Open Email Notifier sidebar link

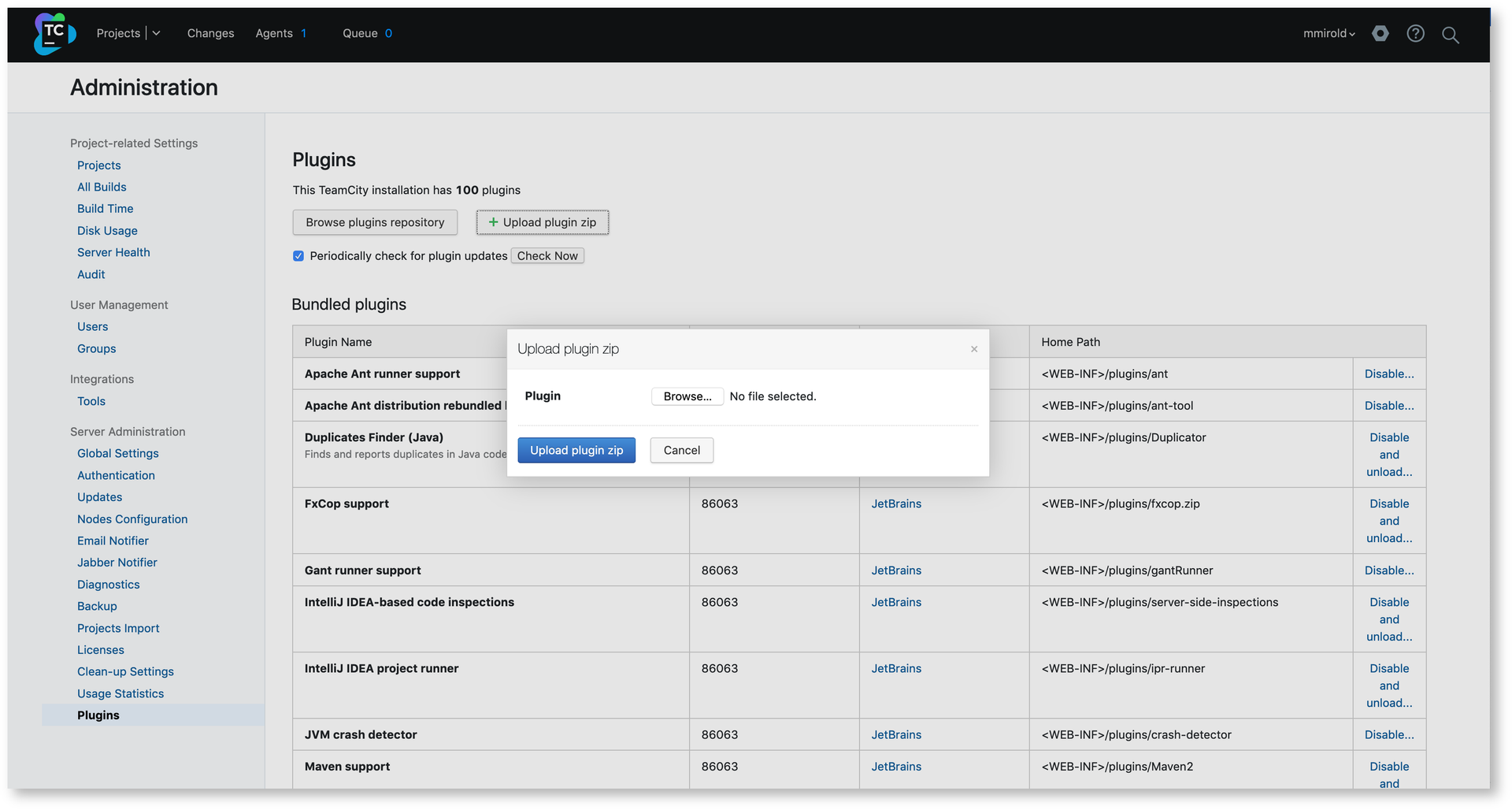tap(113, 541)
